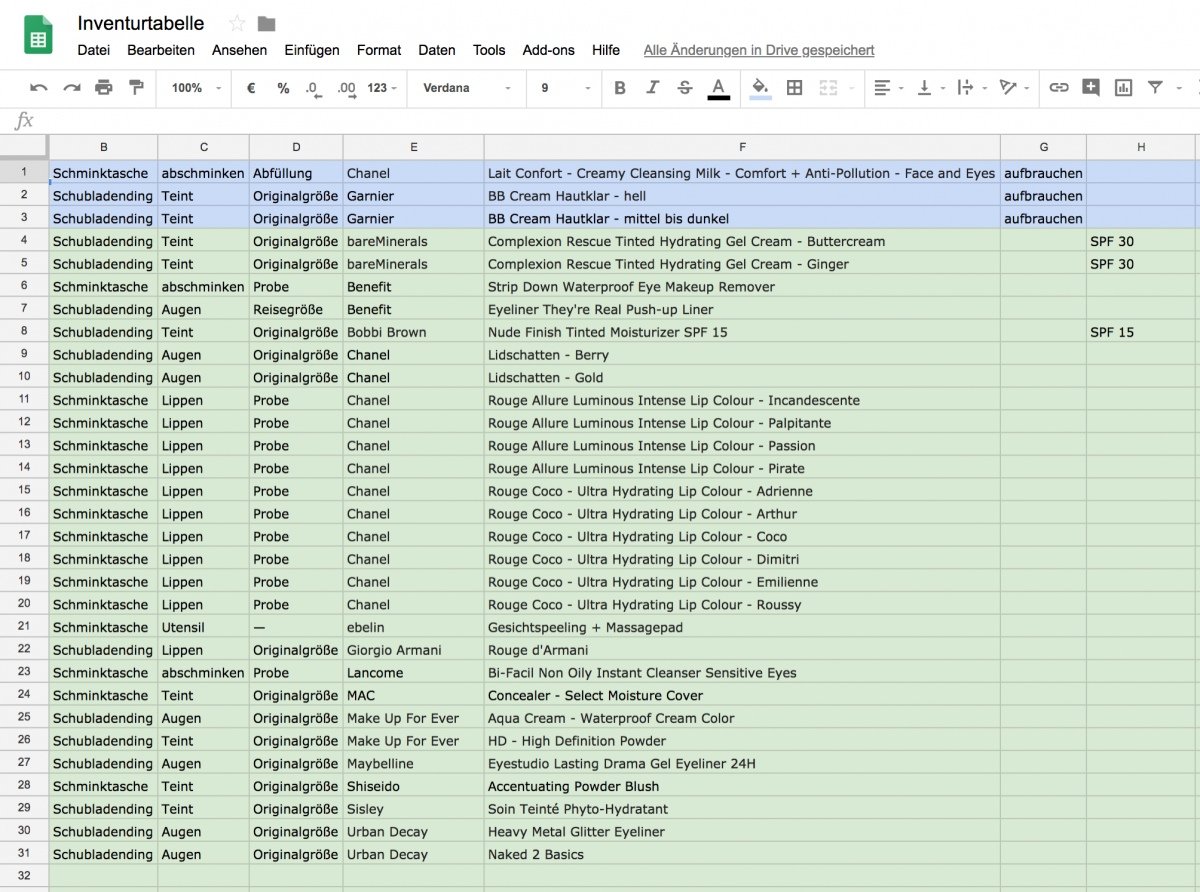This screenshot has height=892, width=1200.
Task: Open the 123 number formats dropdown
Action: click(x=382, y=88)
